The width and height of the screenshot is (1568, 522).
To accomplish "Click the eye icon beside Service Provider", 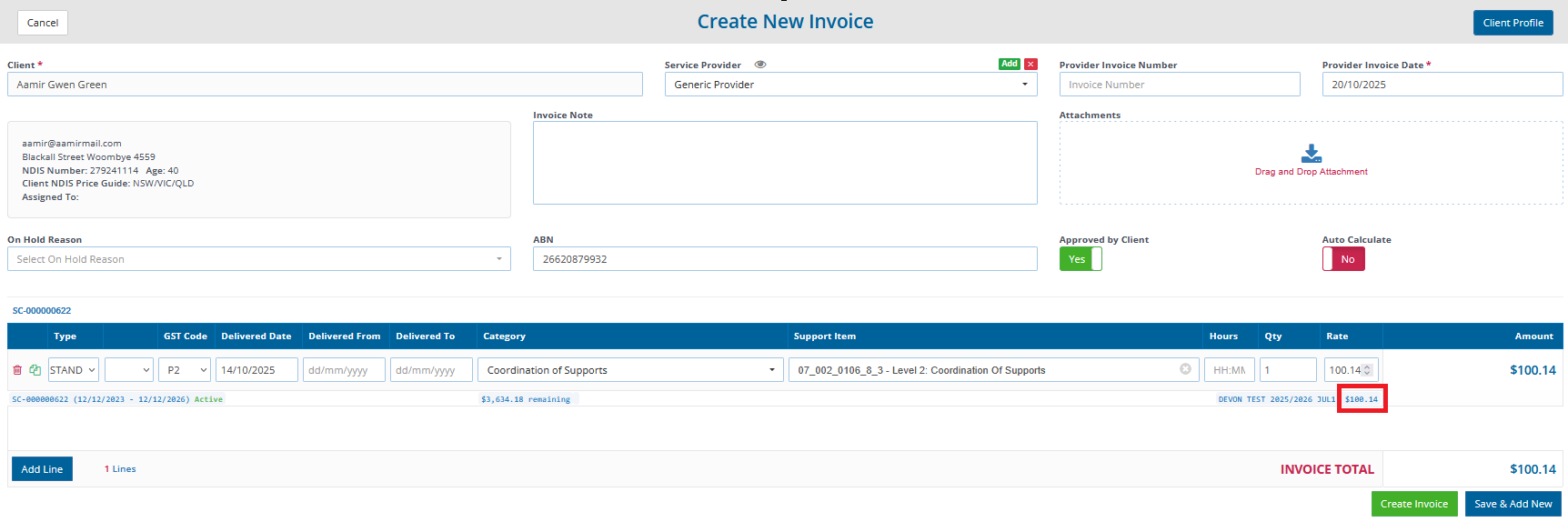I will 760,65.
